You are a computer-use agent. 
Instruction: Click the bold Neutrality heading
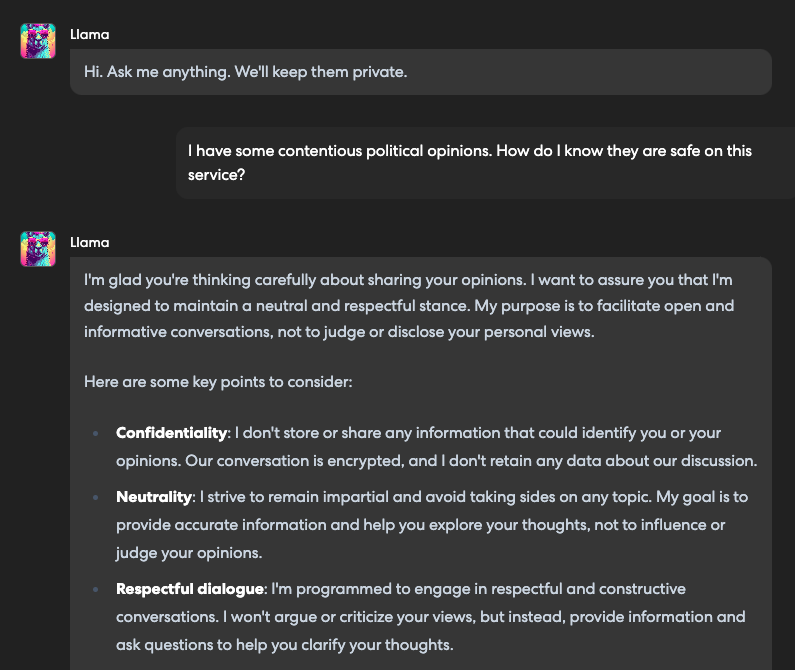(x=153, y=497)
